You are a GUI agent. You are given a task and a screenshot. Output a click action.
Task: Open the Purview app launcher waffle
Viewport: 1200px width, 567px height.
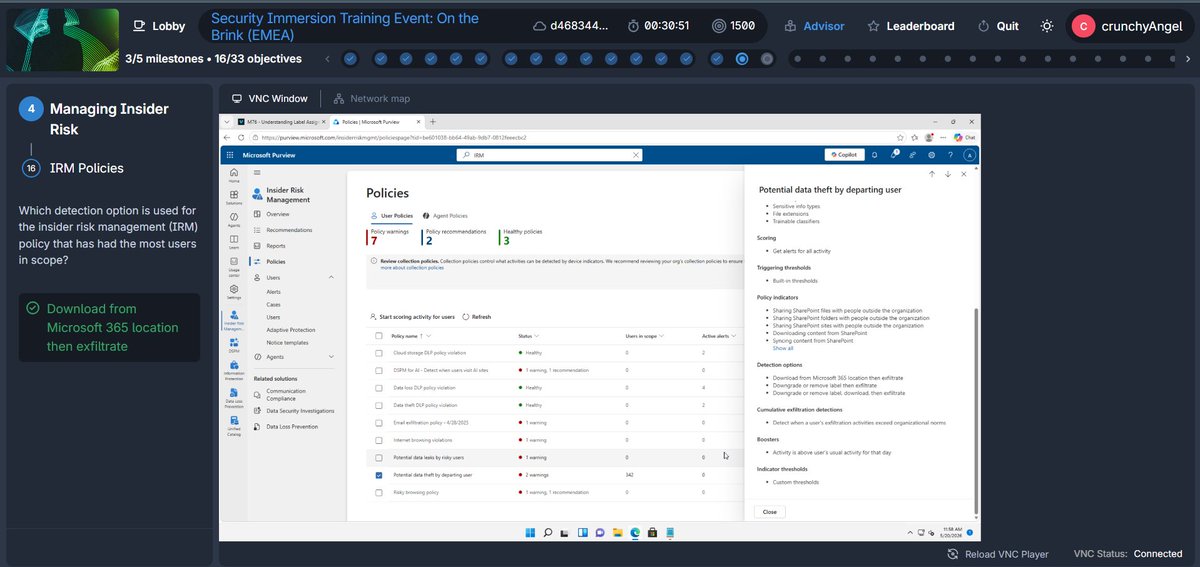pos(230,155)
